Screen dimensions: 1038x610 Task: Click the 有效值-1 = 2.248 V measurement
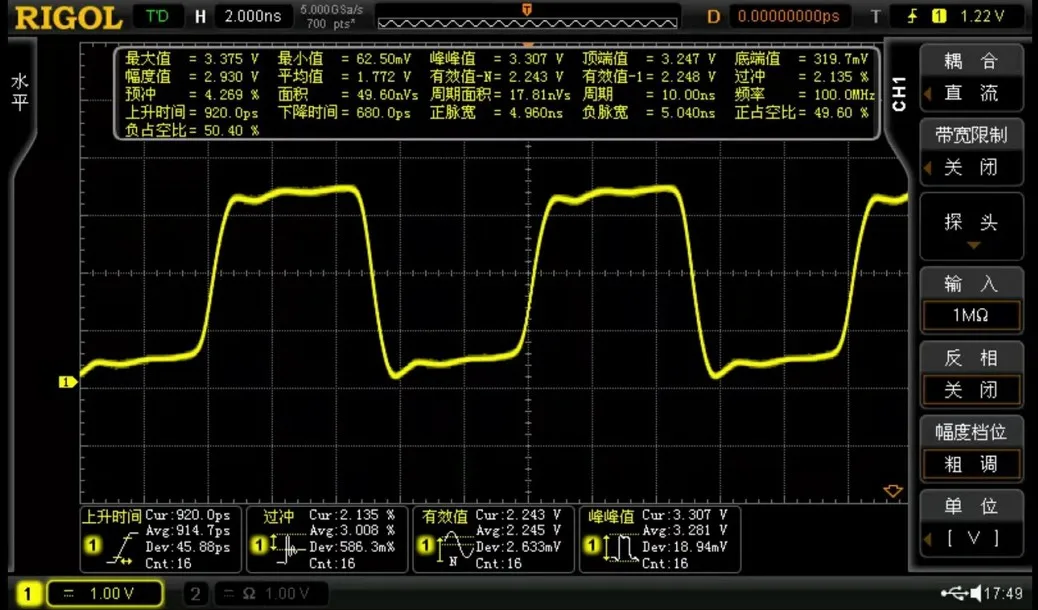(649, 77)
